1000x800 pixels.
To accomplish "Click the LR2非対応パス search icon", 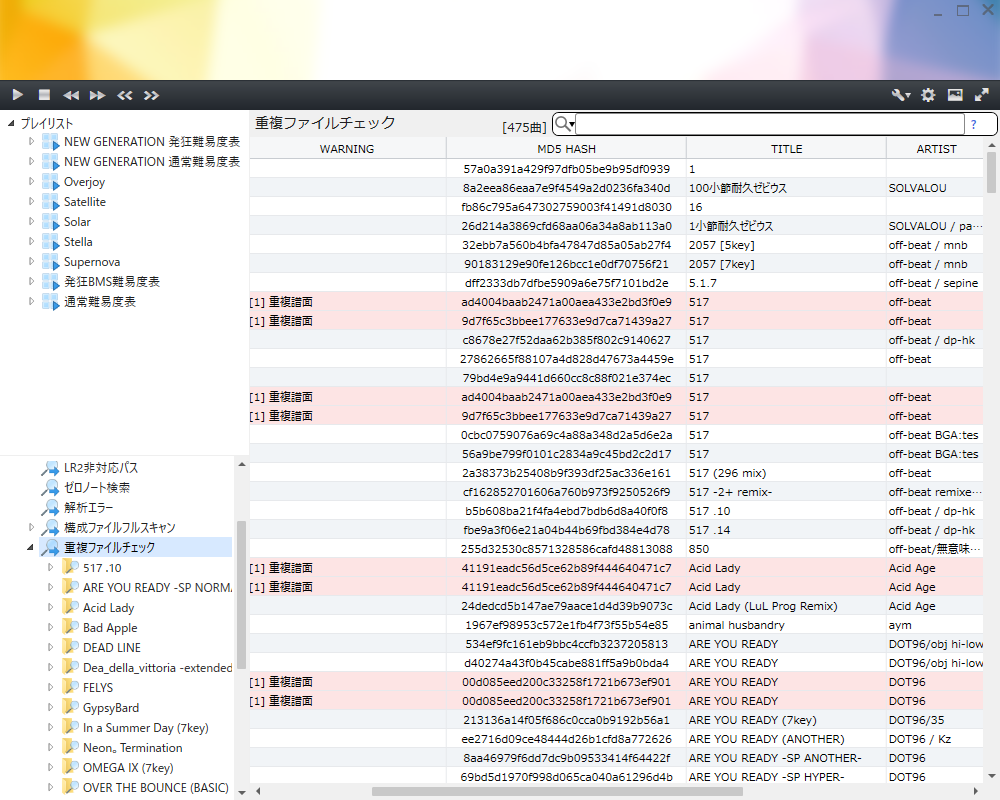I will coord(50,468).
